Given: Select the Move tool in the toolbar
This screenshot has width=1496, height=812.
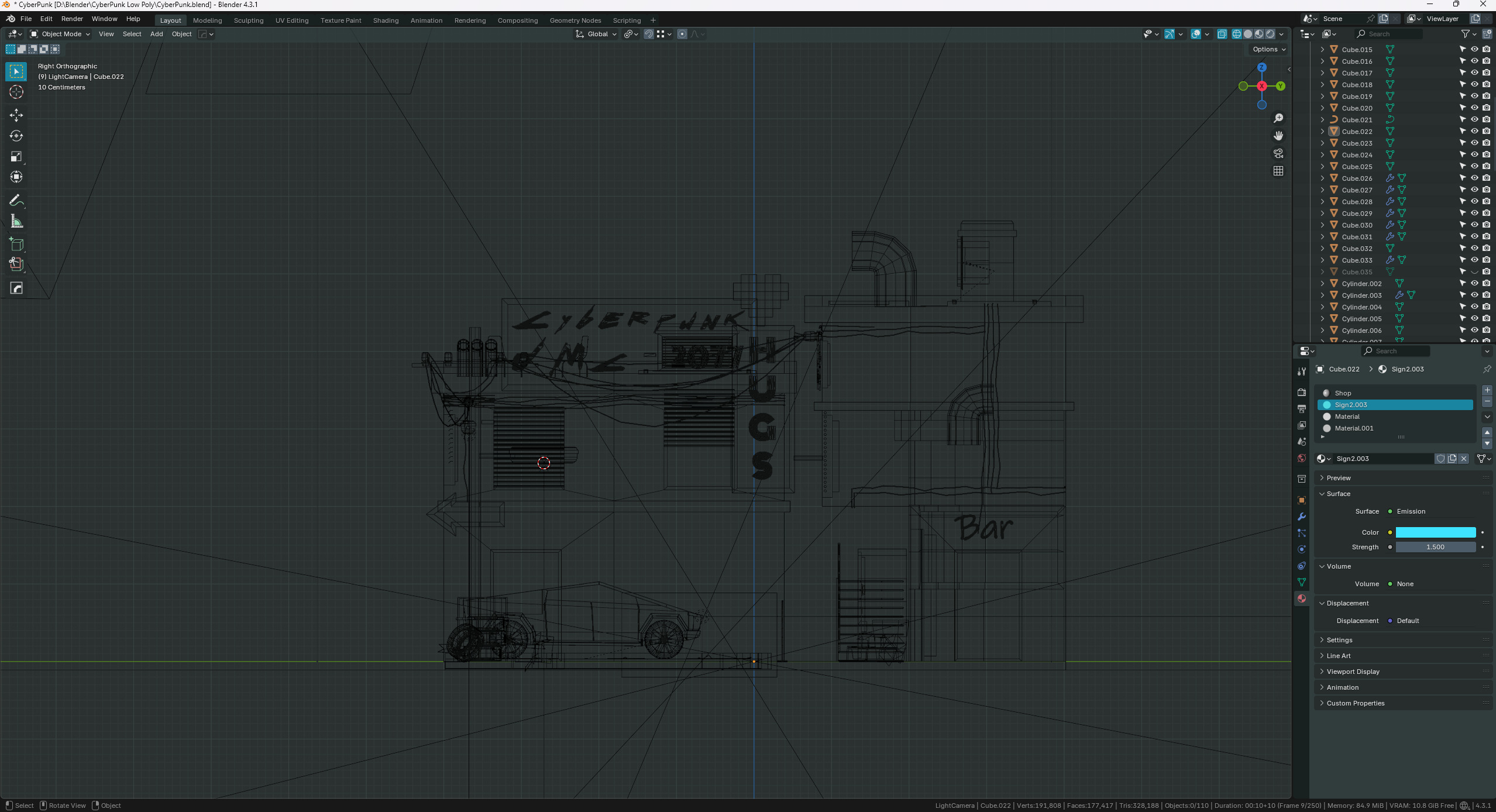Looking at the screenshot, I should [x=16, y=115].
